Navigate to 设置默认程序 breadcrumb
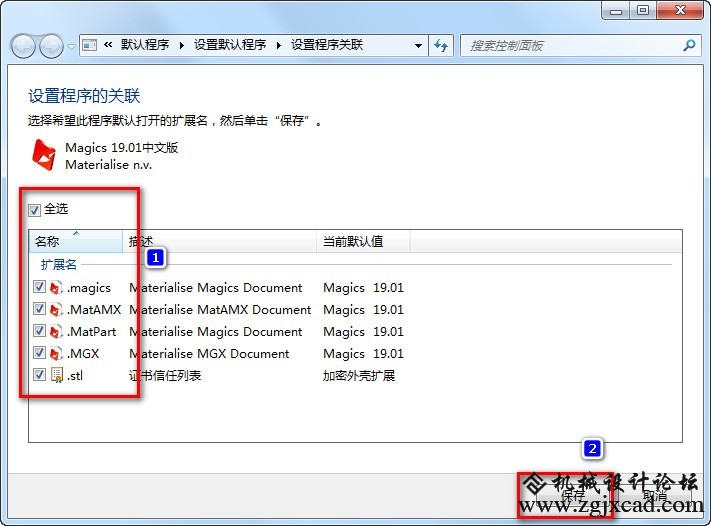711x526 pixels. [230, 45]
